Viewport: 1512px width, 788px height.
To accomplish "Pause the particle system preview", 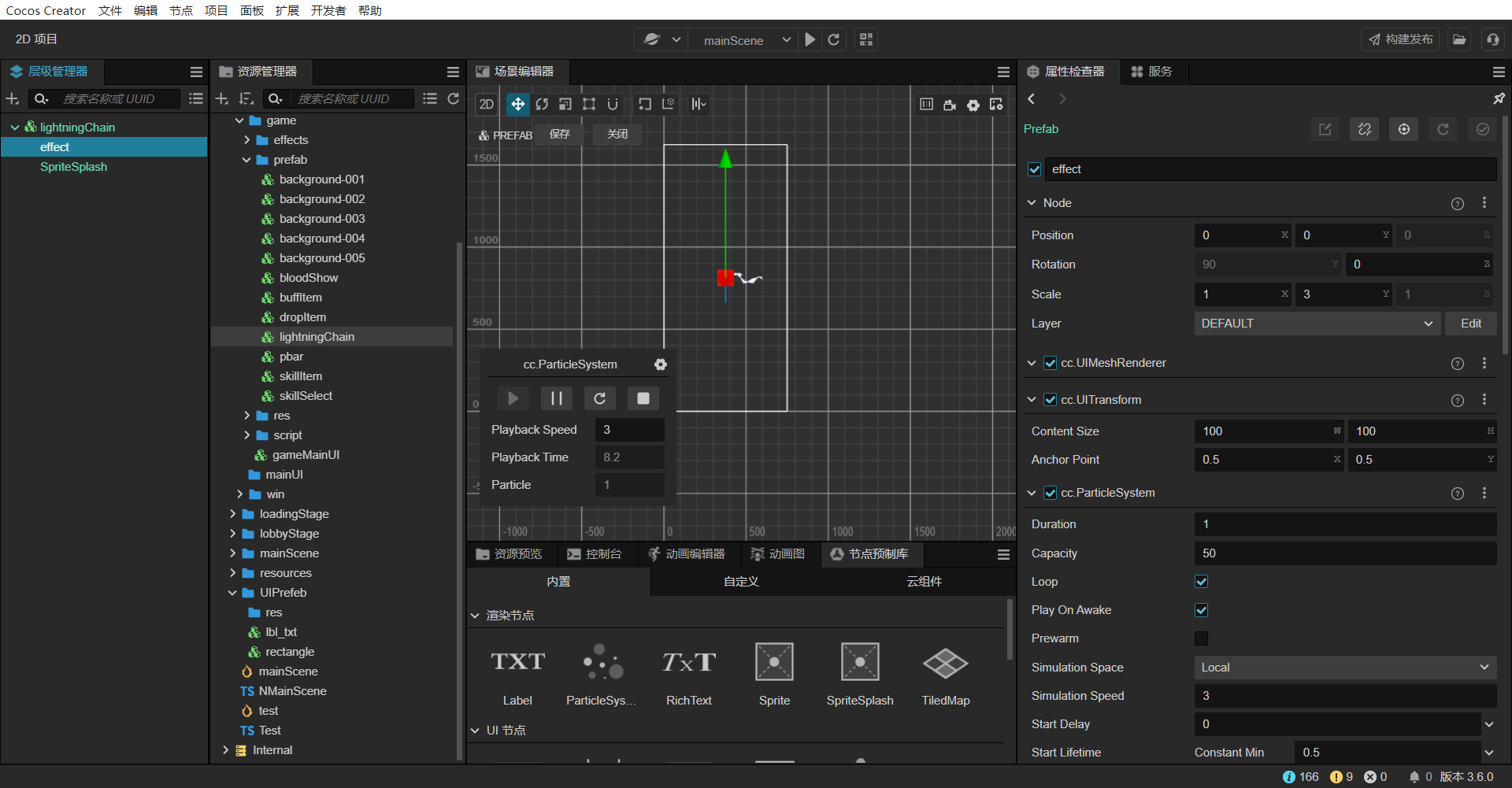I will tap(556, 398).
